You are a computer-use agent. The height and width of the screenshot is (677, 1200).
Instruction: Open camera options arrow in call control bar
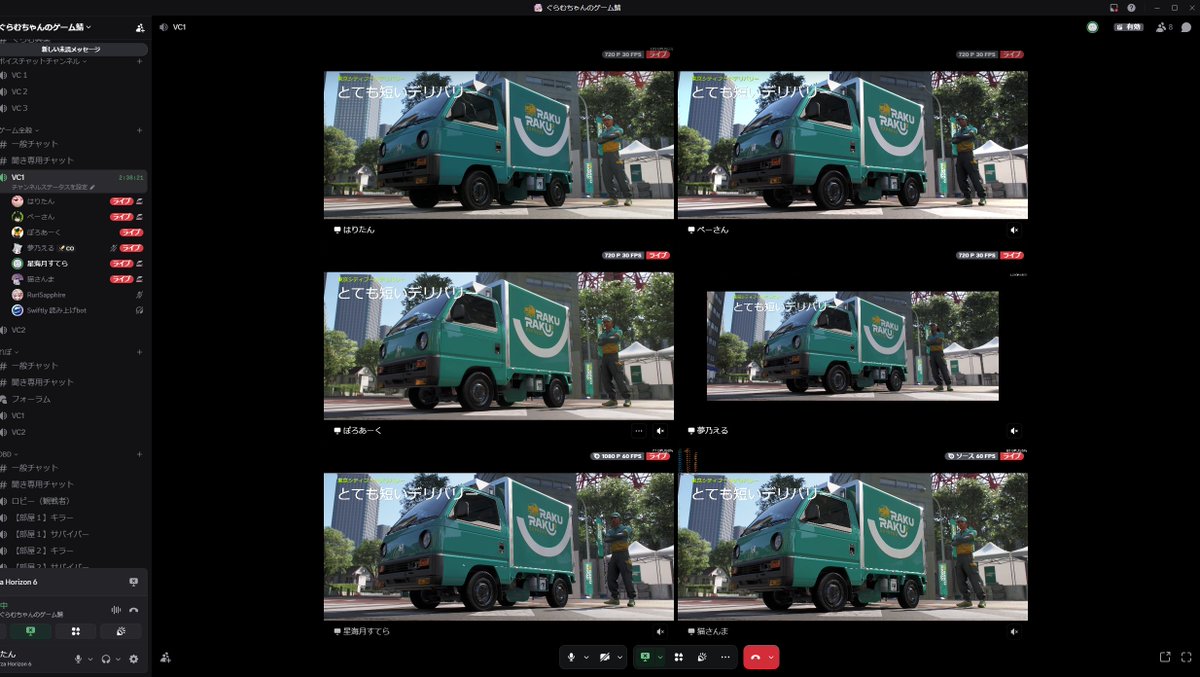pos(620,657)
